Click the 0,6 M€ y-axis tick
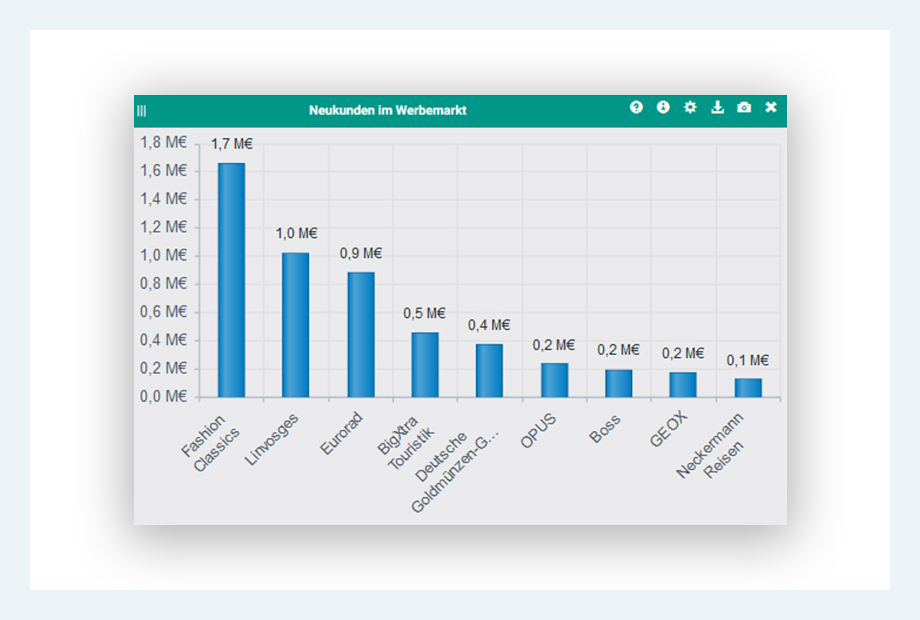Screen dimensions: 920x620 coord(163,312)
